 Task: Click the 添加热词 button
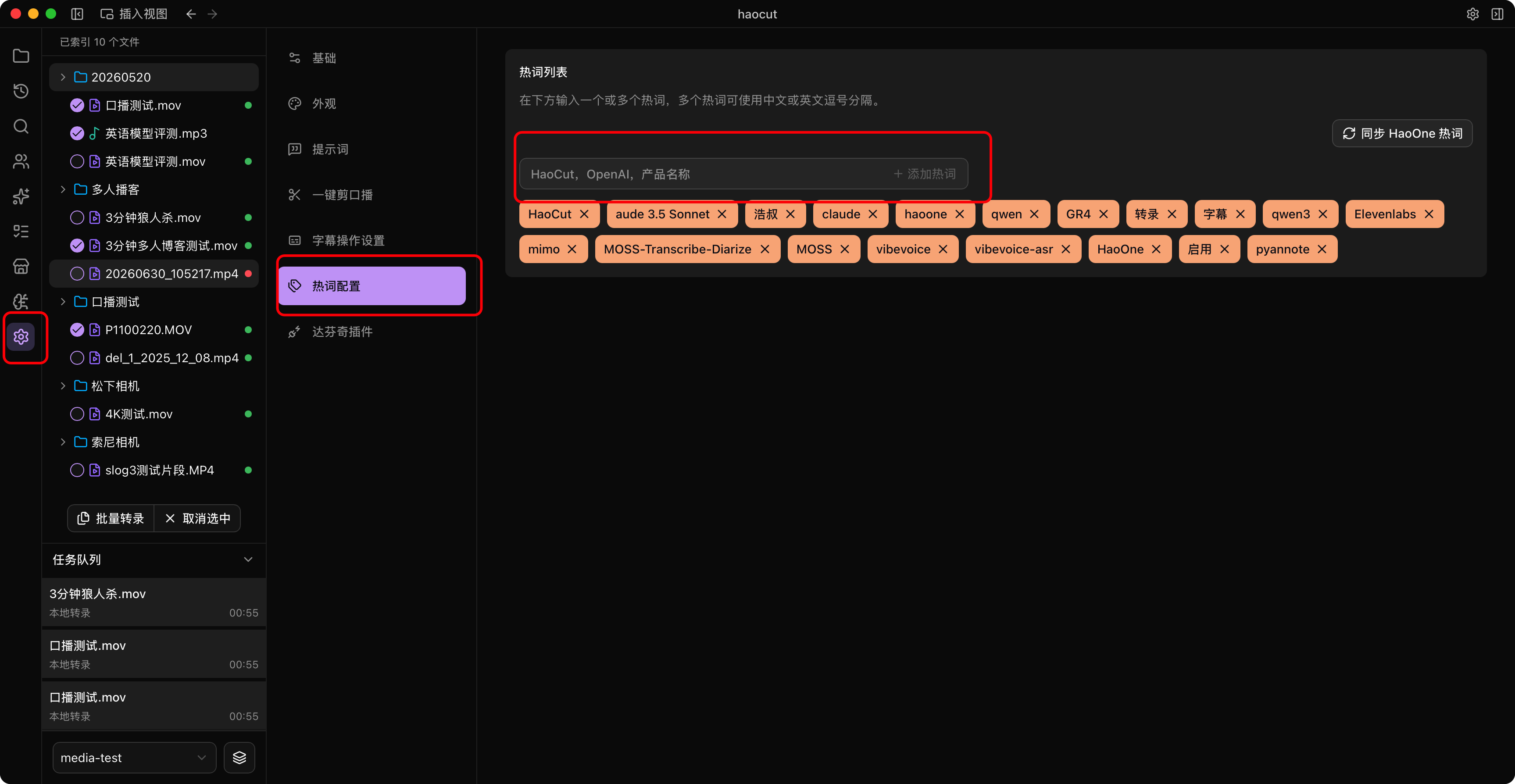[x=925, y=174]
